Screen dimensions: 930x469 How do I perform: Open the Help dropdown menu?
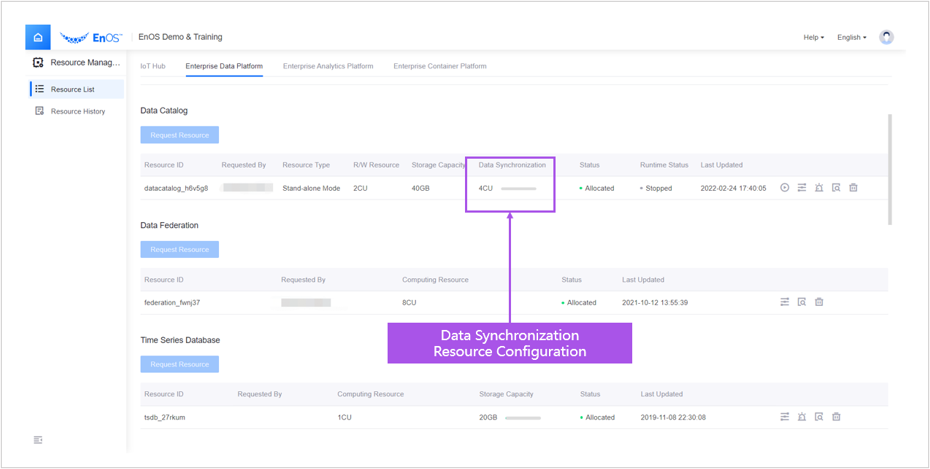(813, 38)
